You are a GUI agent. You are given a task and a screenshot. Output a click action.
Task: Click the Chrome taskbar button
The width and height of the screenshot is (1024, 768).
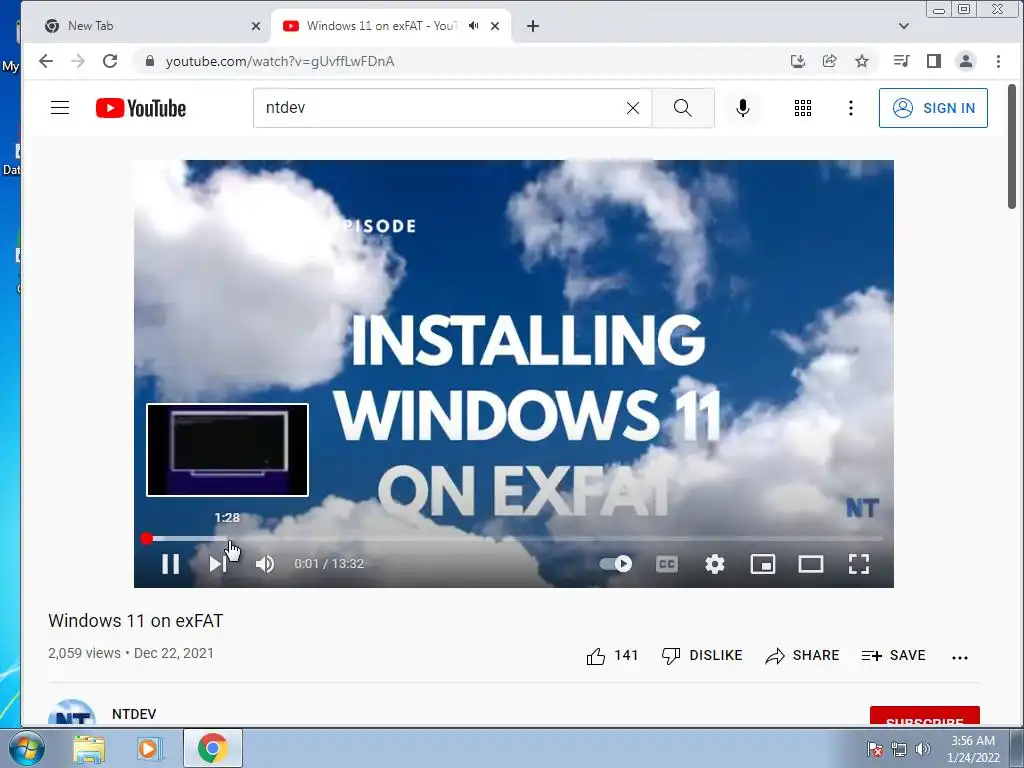213,748
